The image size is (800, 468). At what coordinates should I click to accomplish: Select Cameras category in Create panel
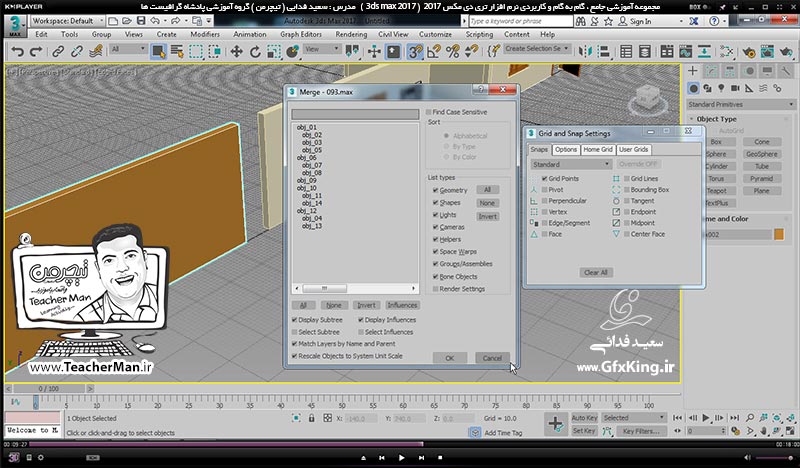pyautogui.click(x=735, y=88)
